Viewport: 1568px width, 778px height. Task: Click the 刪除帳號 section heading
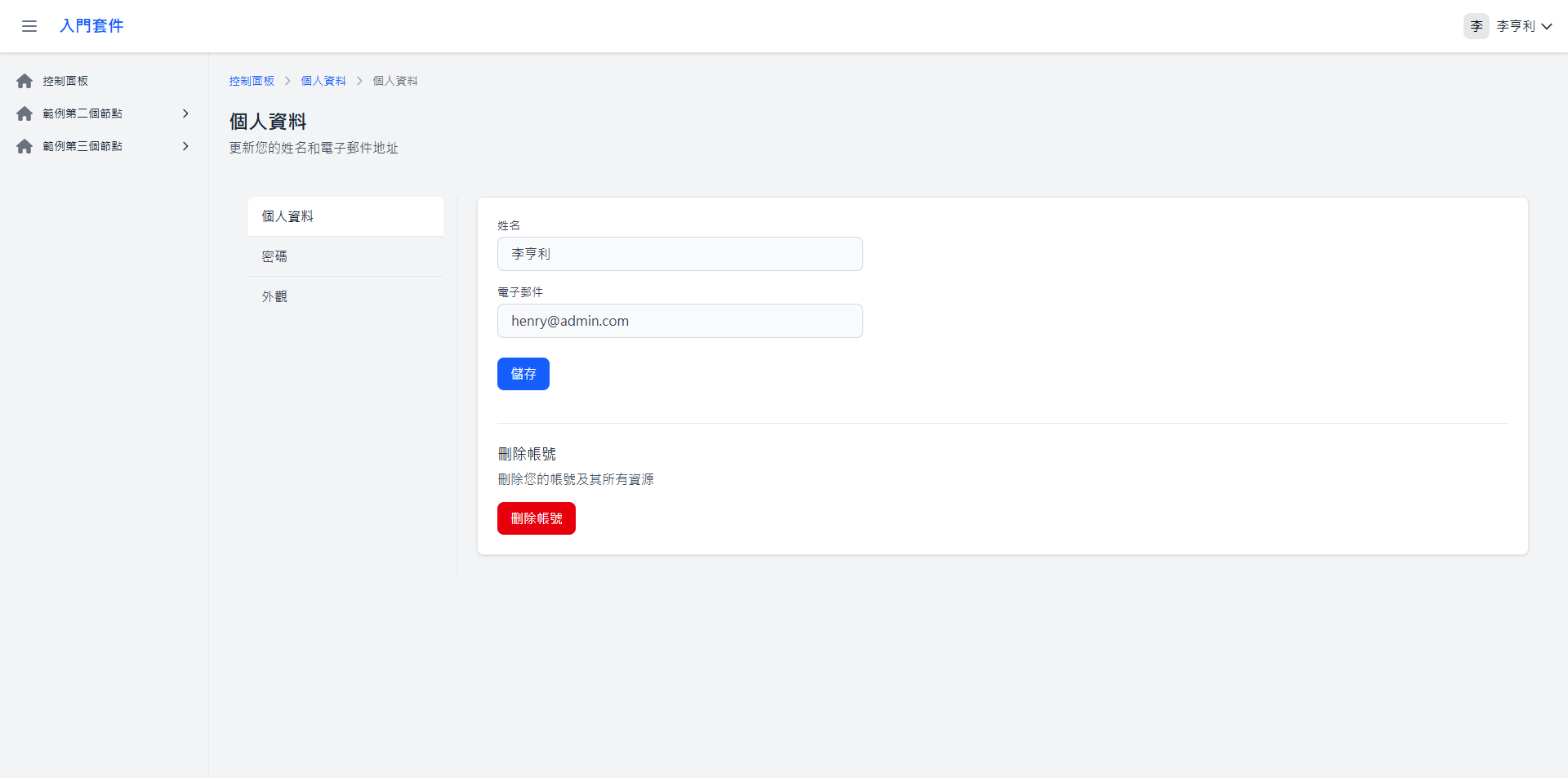click(x=527, y=454)
